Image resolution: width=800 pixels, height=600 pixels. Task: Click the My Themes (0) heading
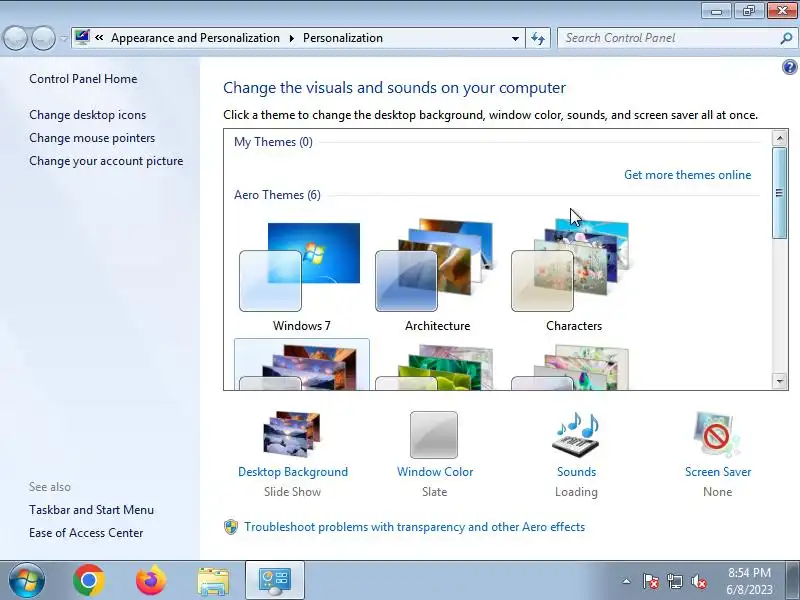point(273,142)
